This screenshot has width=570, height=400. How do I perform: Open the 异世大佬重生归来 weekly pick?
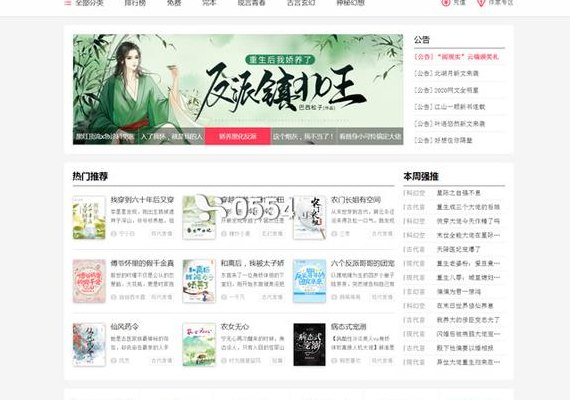(x=468, y=362)
